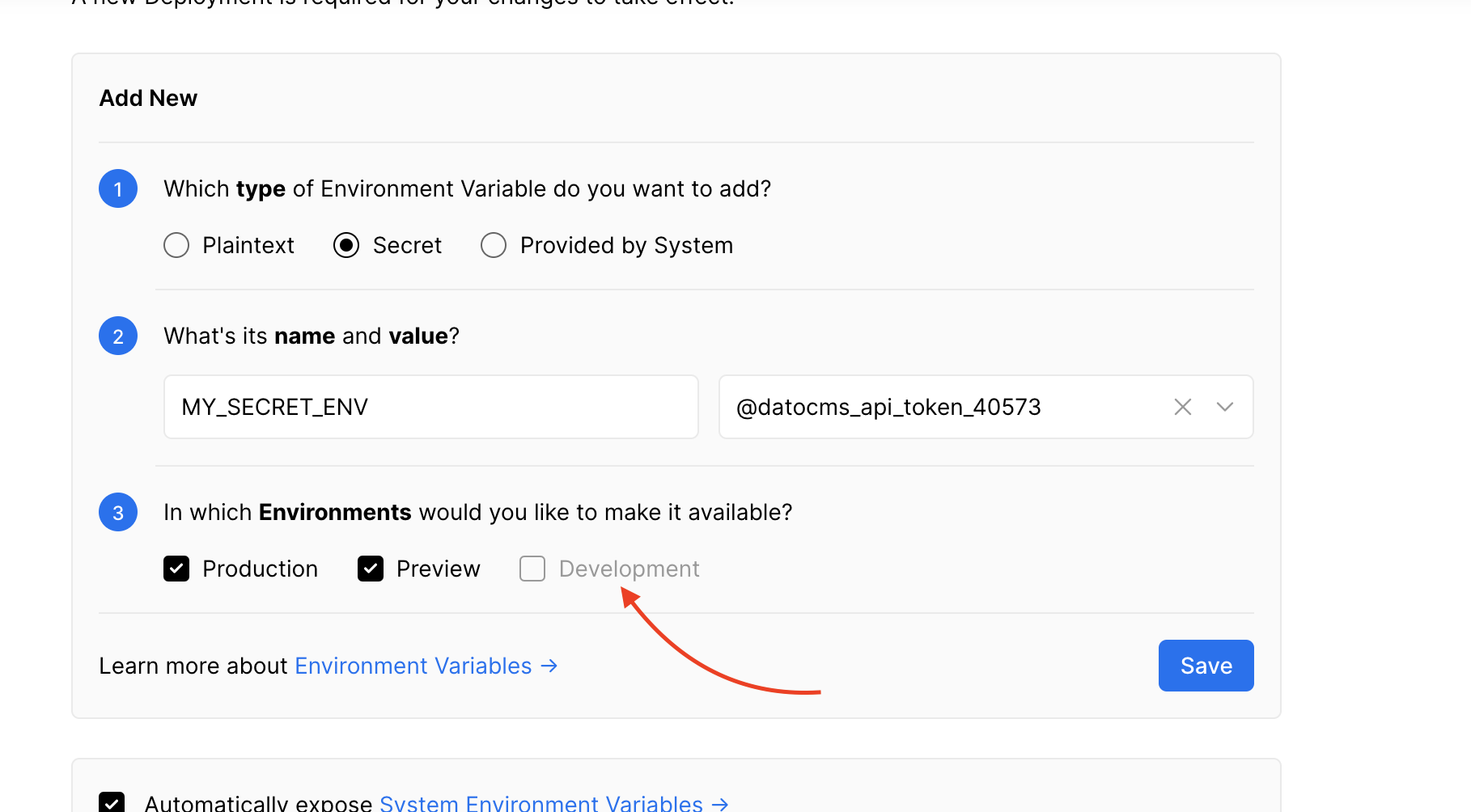Enable the Development environment
The width and height of the screenshot is (1471, 812).
[532, 569]
